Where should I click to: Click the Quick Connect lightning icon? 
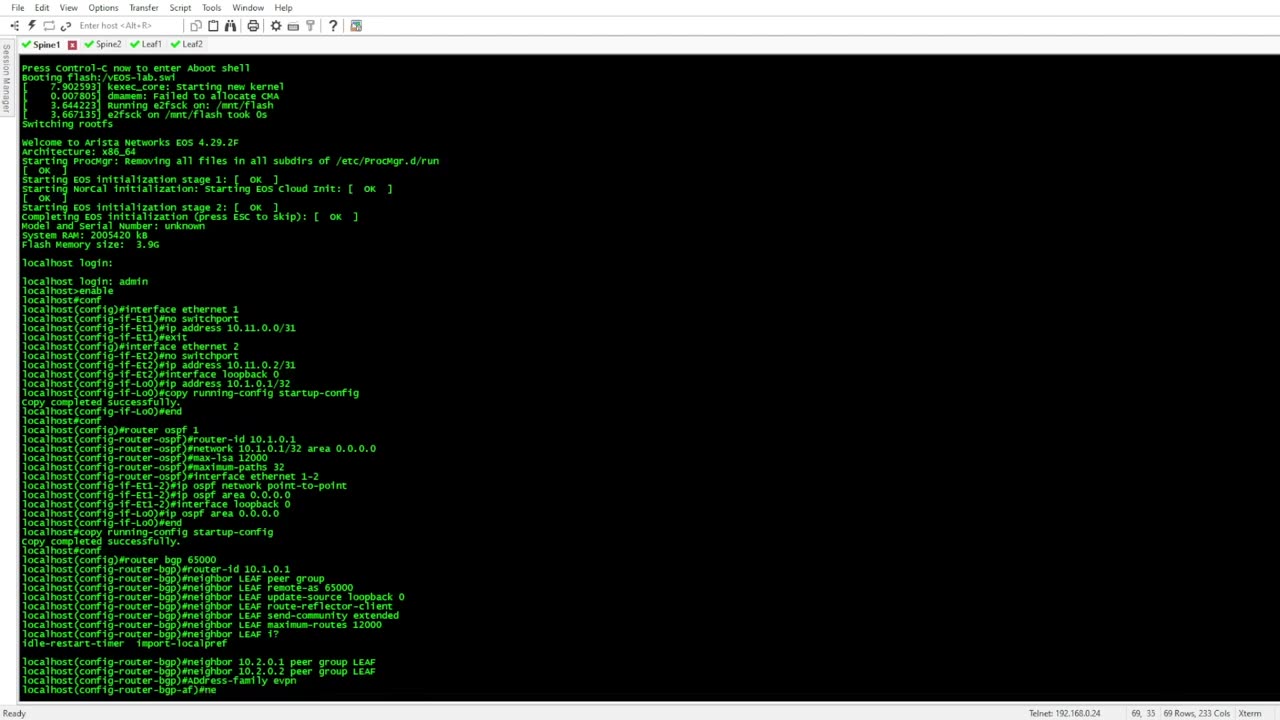[32, 26]
